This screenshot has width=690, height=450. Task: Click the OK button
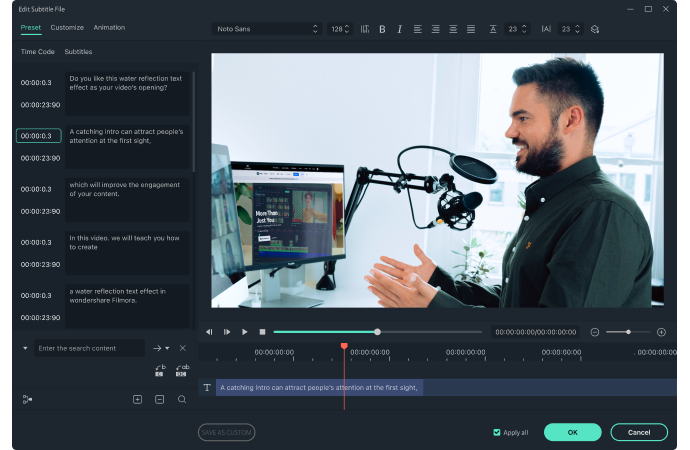click(573, 432)
